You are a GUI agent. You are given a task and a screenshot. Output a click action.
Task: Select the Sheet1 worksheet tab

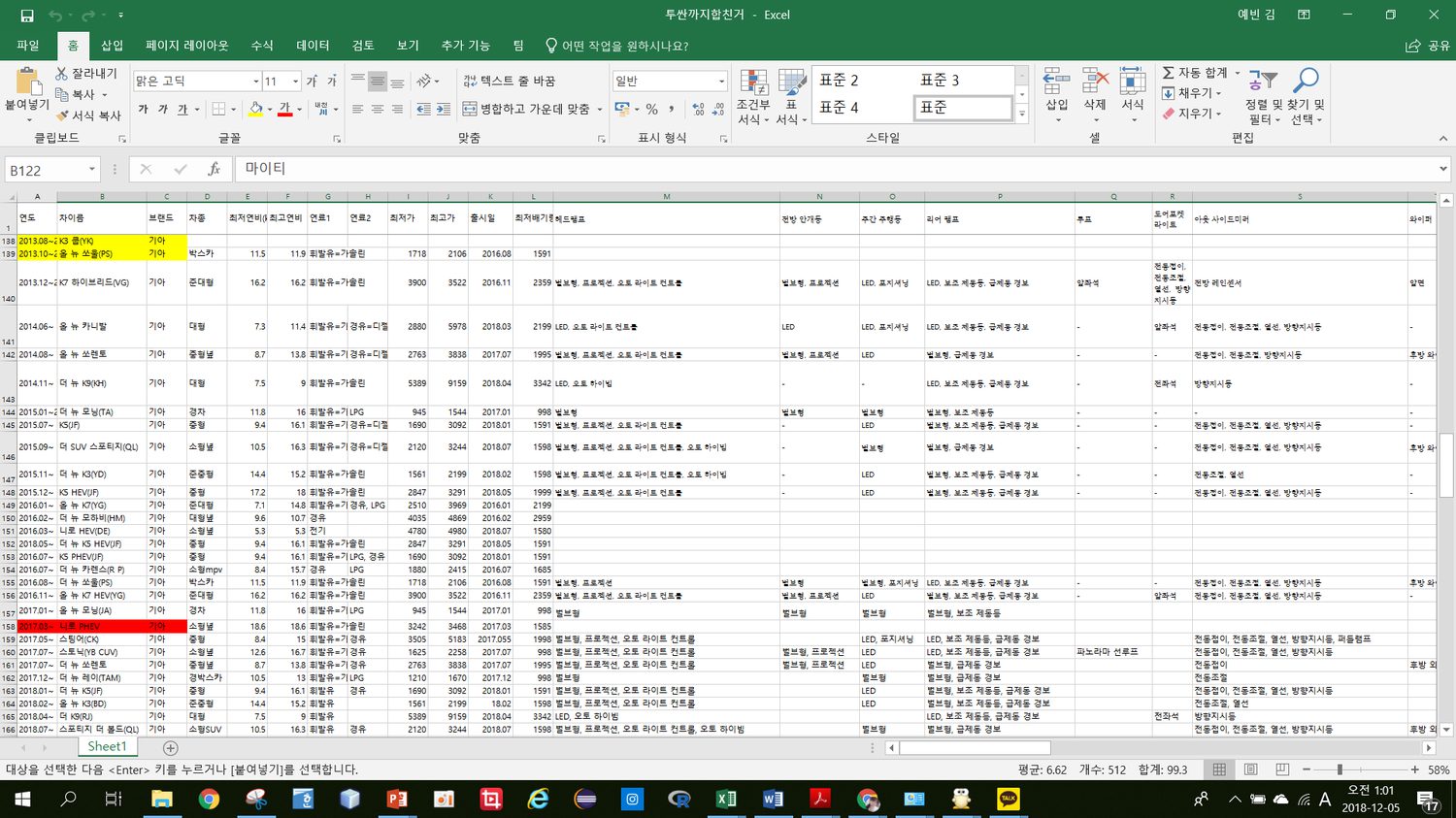click(107, 747)
